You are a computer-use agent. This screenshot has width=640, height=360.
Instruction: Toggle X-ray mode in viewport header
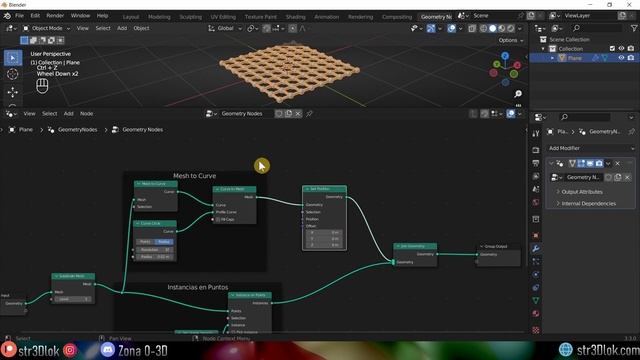click(x=472, y=28)
